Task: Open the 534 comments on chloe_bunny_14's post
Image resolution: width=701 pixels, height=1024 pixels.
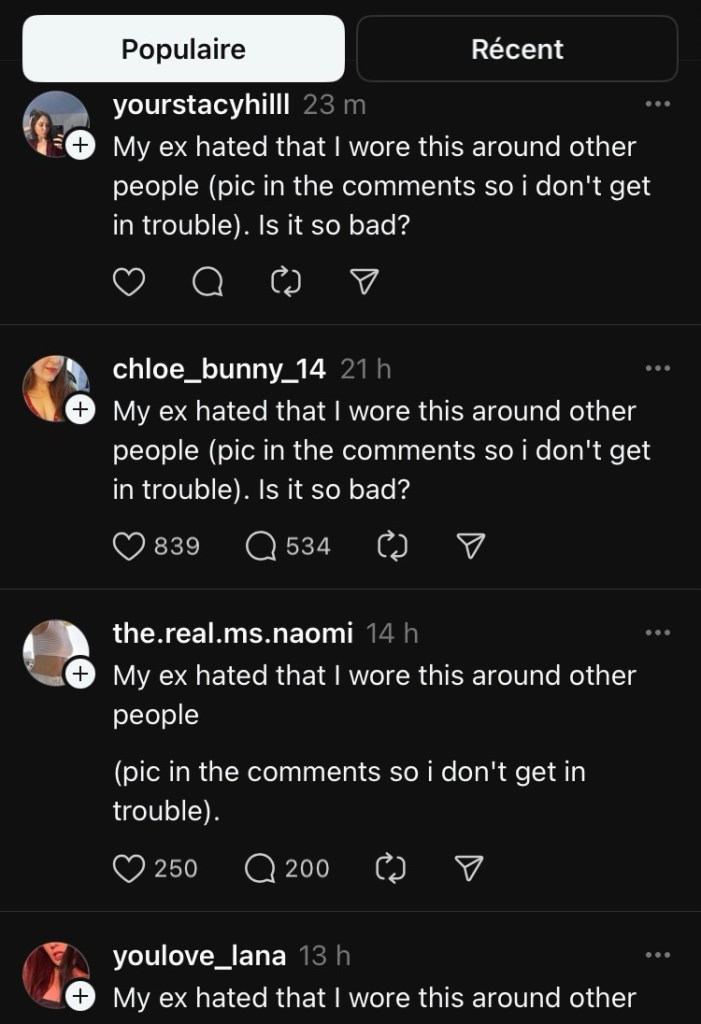Action: 261,546
